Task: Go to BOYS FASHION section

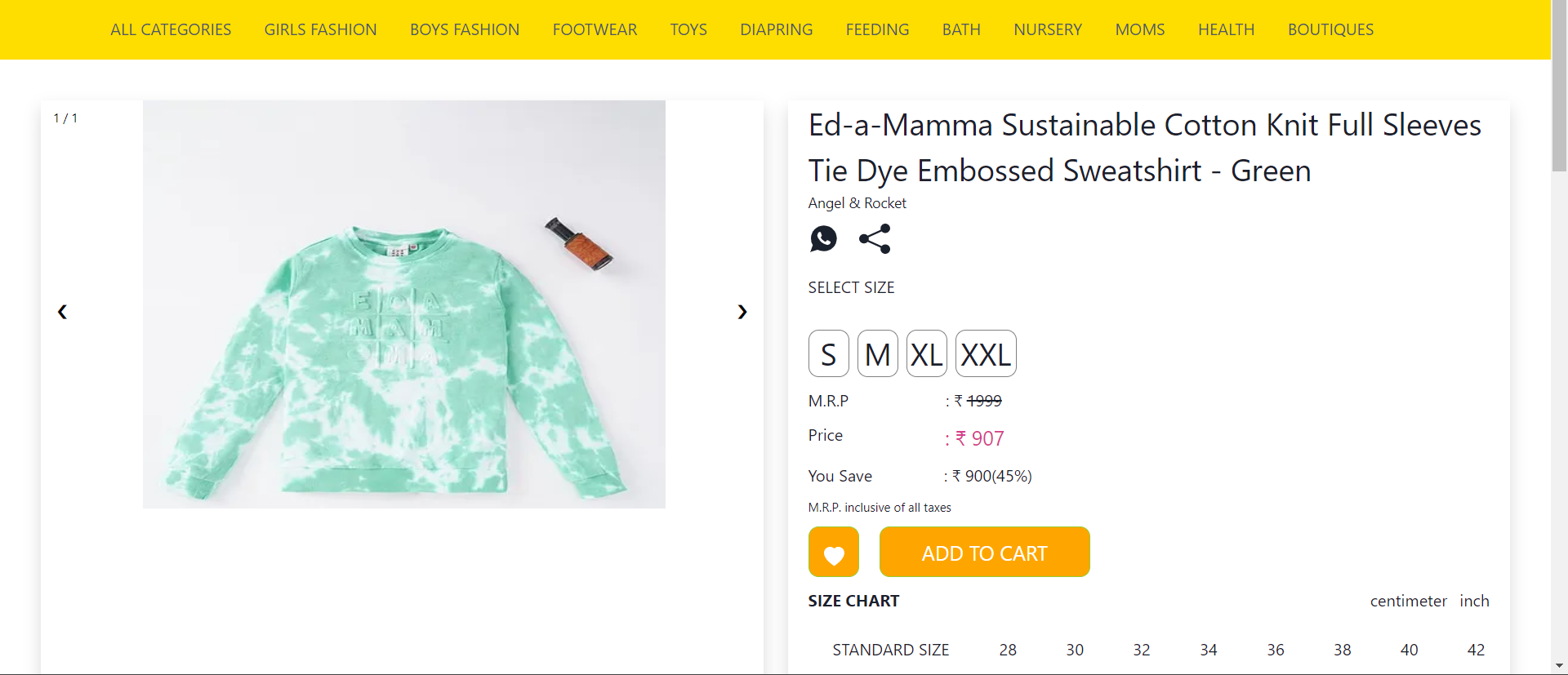Action: point(465,30)
